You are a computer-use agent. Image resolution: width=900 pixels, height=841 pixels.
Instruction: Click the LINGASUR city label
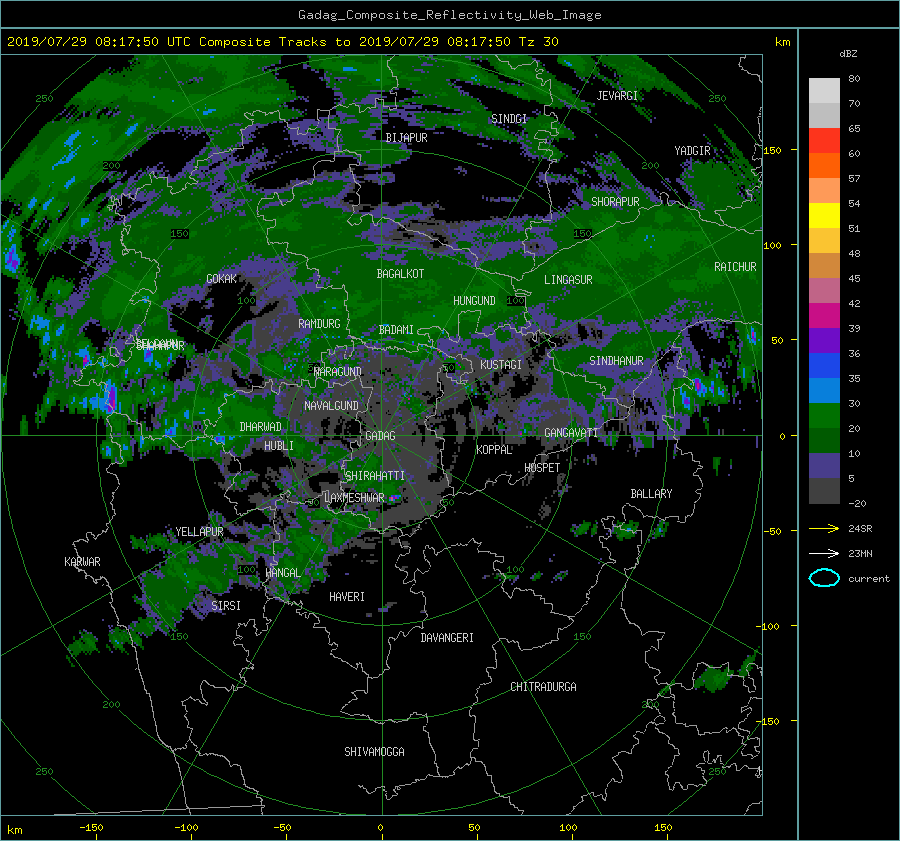pos(568,280)
